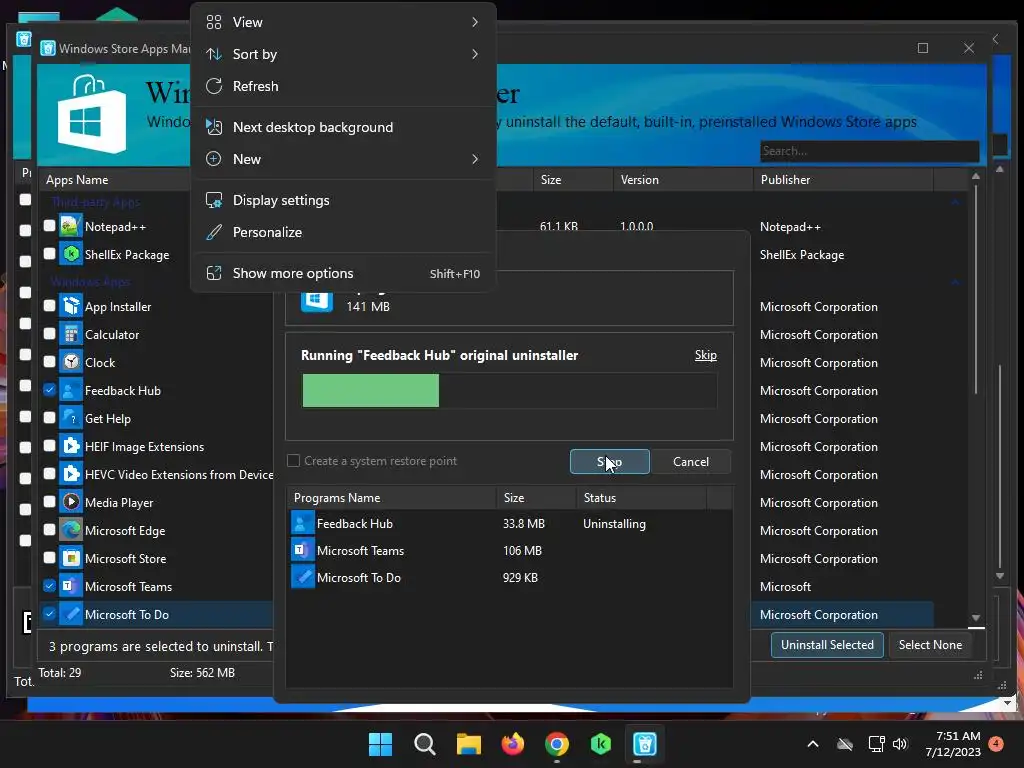Click the Notepad++ app icon in the list
Screen dimensions: 1024x768
point(71,226)
